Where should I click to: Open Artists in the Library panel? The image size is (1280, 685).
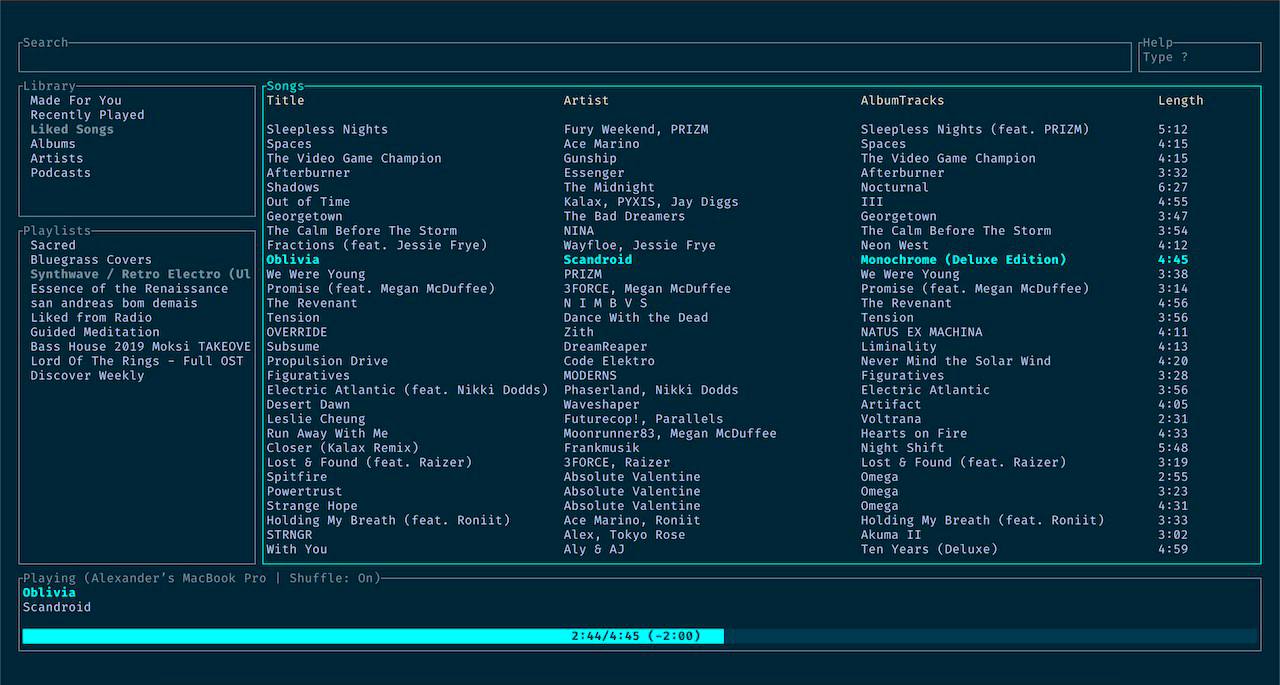click(57, 158)
